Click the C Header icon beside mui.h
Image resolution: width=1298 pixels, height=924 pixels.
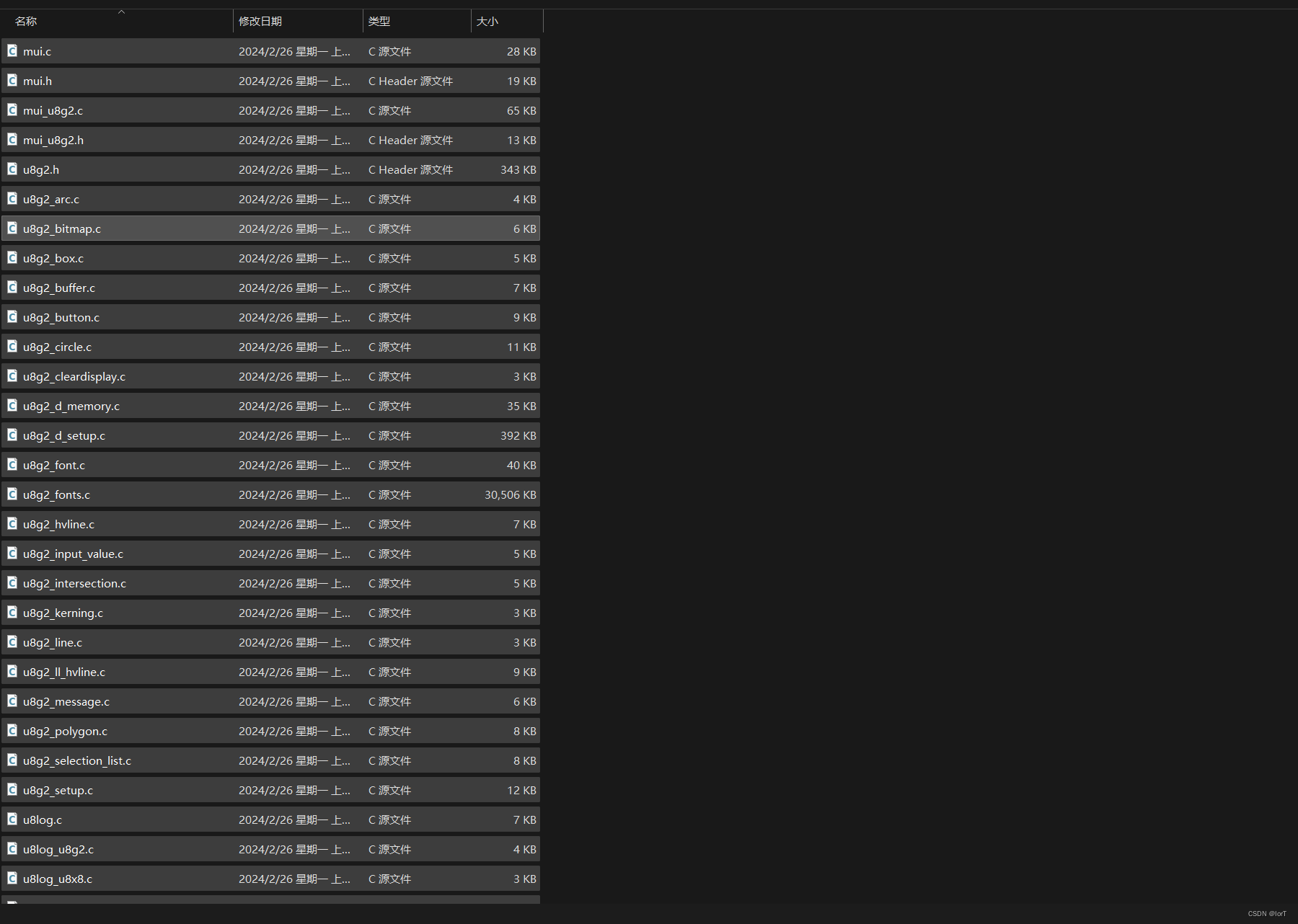pyautogui.click(x=12, y=81)
